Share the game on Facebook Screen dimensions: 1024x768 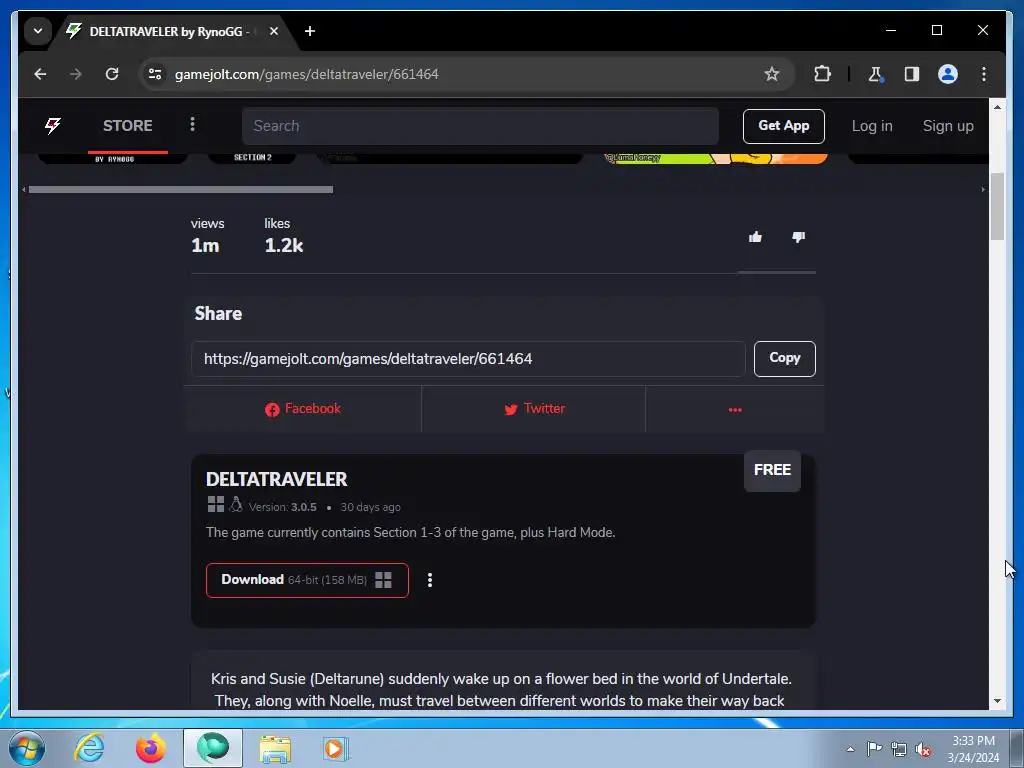click(302, 409)
